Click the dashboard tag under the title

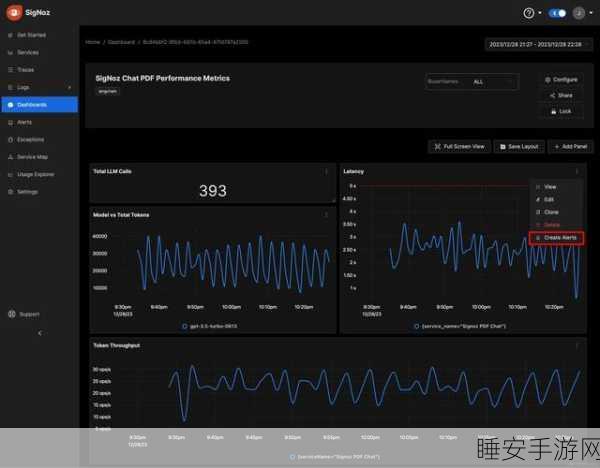point(108,91)
